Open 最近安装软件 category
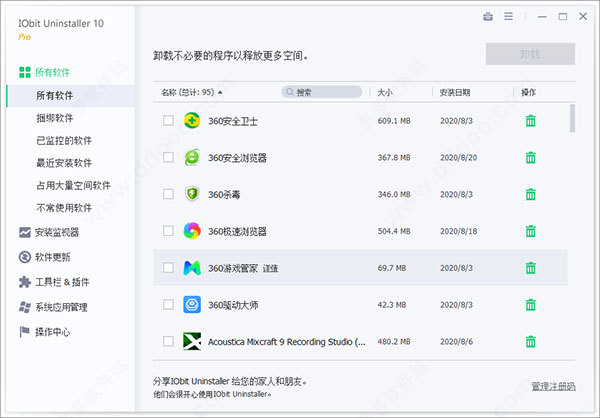600x418 pixels. [x=64, y=163]
